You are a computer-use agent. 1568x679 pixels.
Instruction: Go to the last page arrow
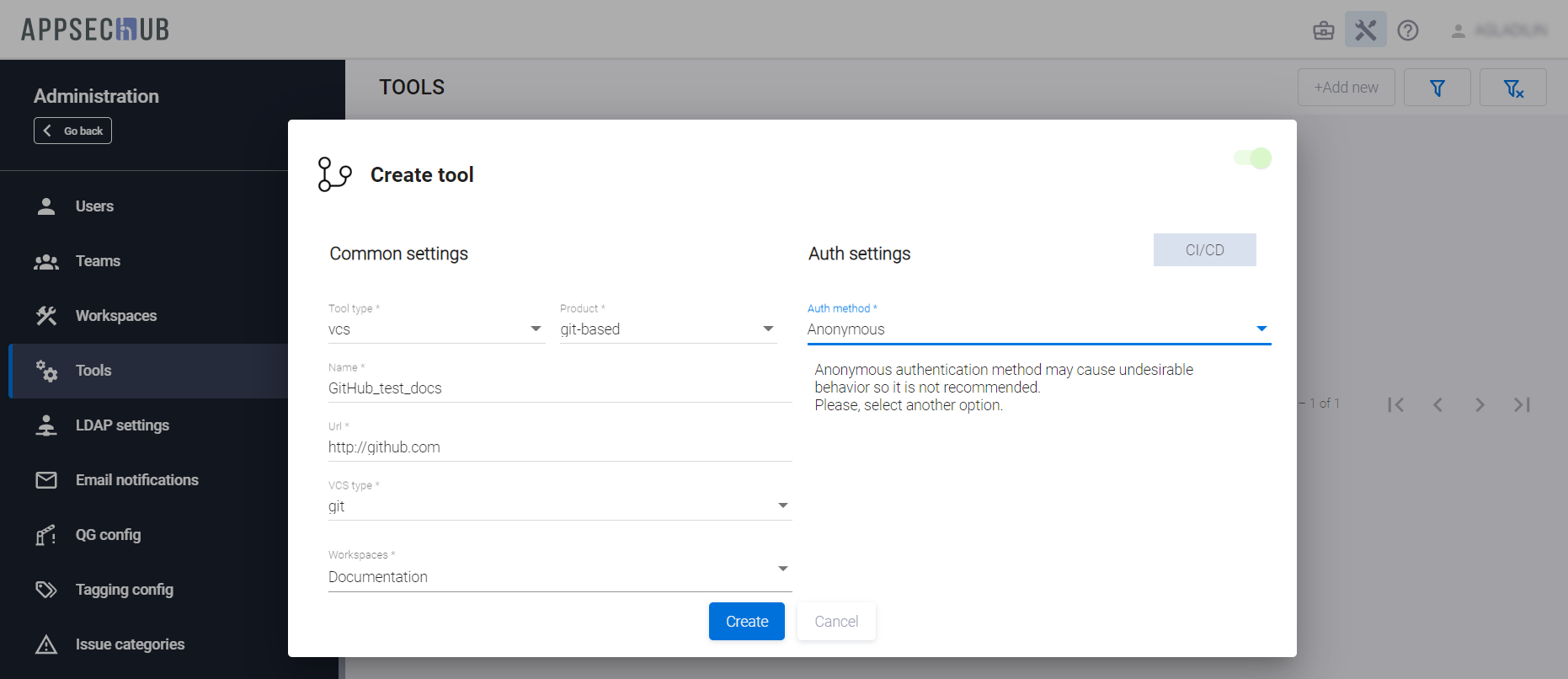(1521, 405)
